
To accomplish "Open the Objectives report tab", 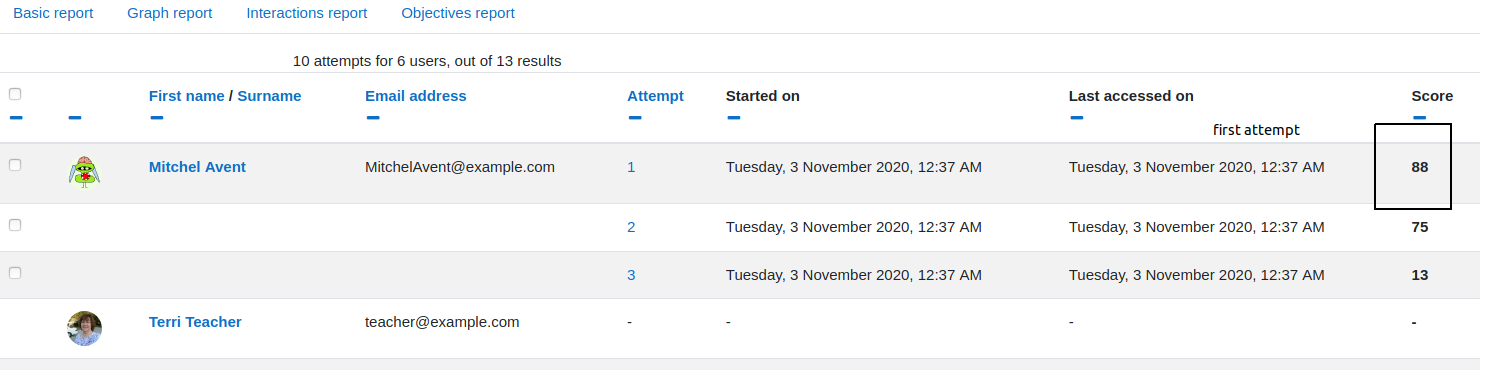I will tap(458, 13).
